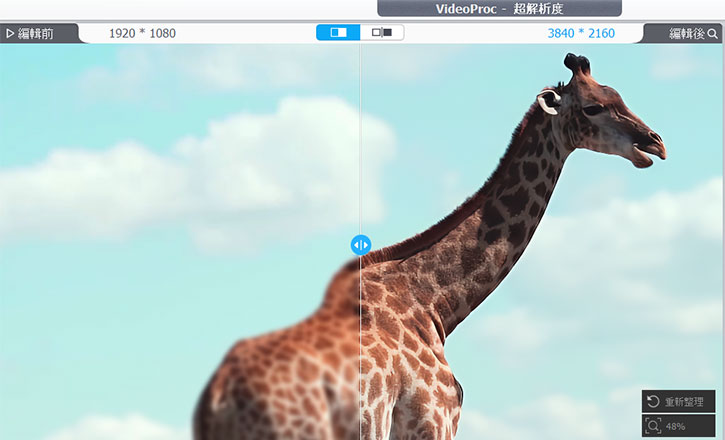Click the play triangle beside 編輯前

pyautogui.click(x=10, y=33)
